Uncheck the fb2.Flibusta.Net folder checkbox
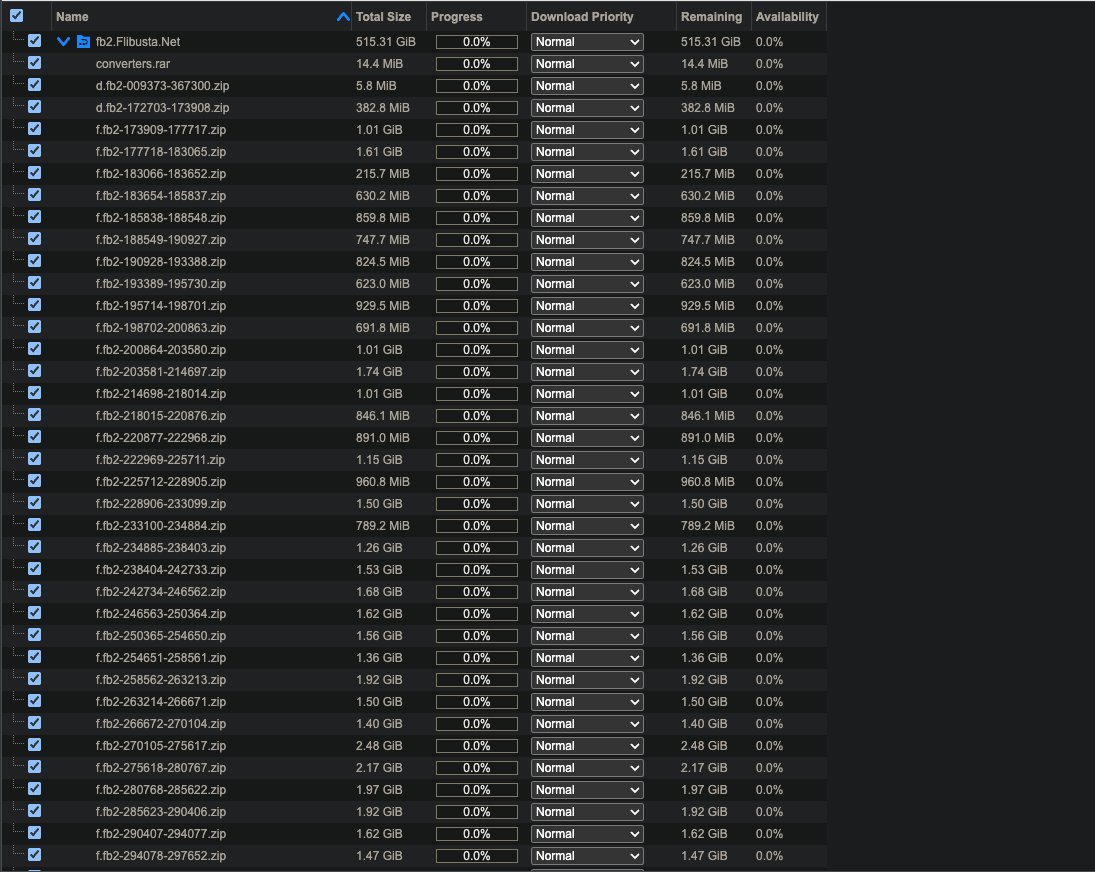 34,41
